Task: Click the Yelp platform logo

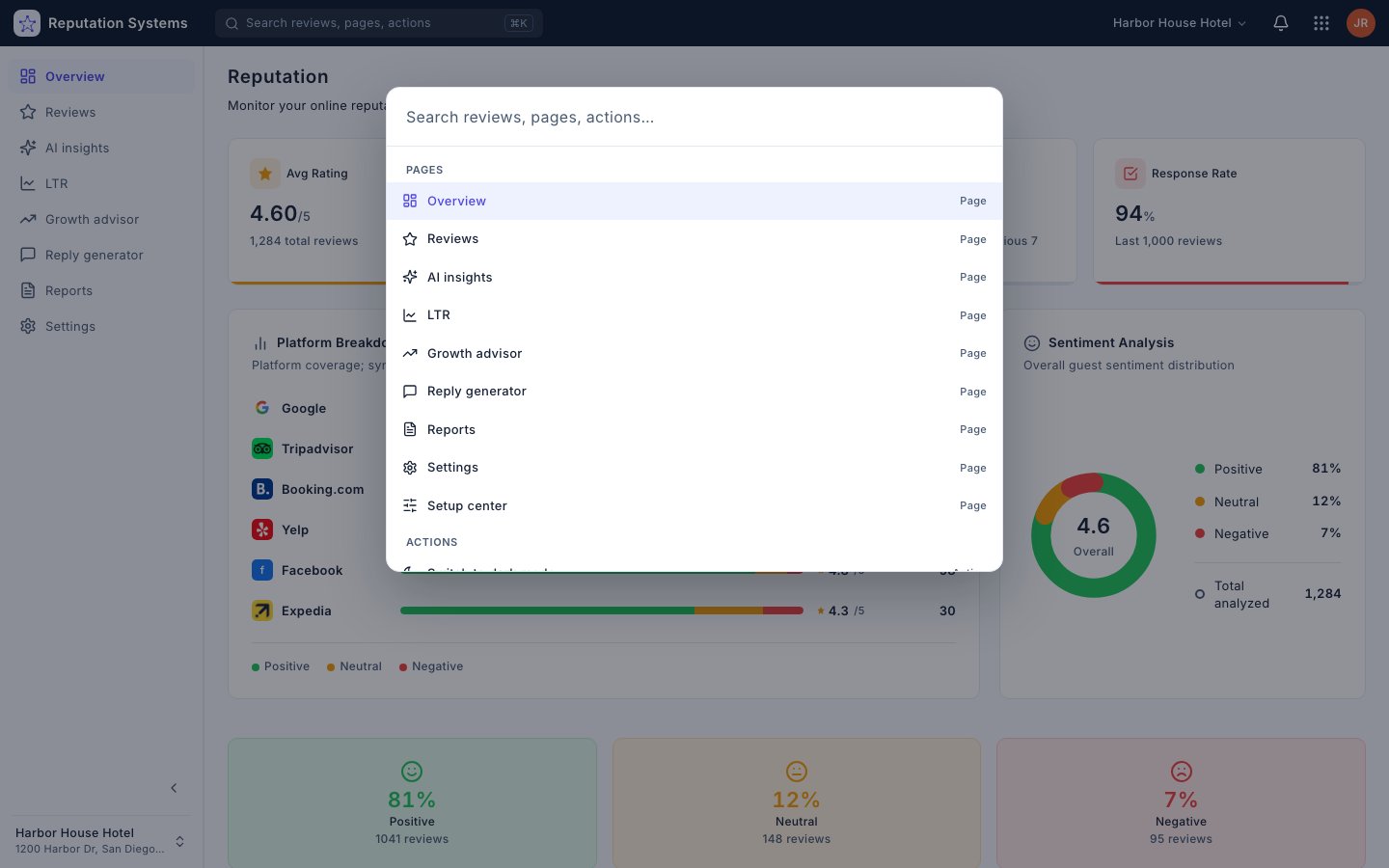Action: click(x=262, y=529)
